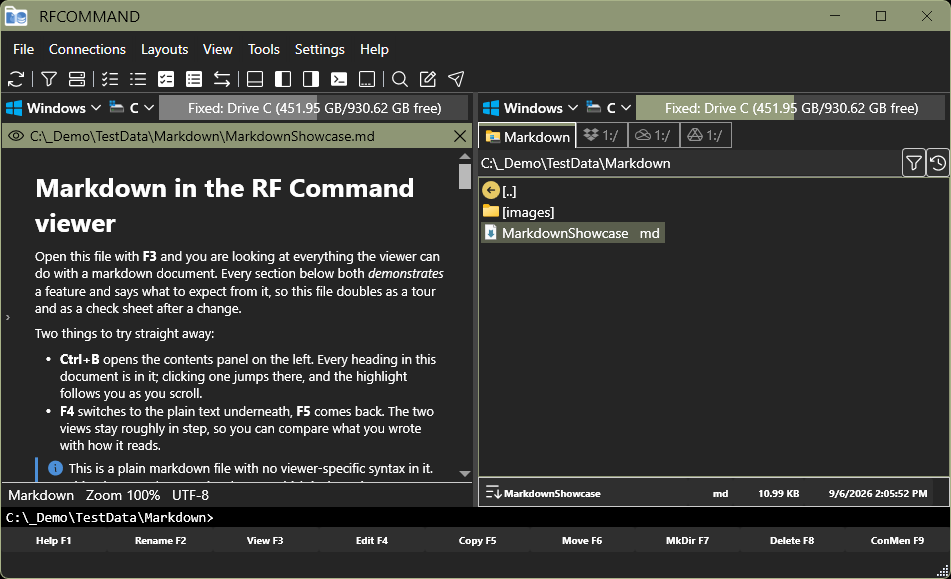
Task: Click the eye icon beside the viewer path
Action: 16,136
